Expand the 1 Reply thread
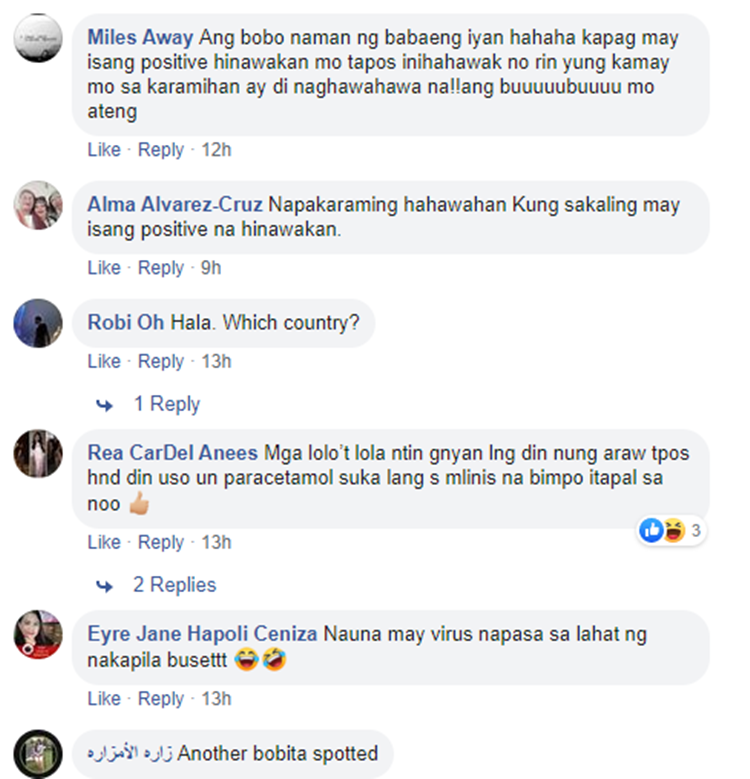Image resolution: width=750 pixels, height=779 pixels. coord(167,404)
